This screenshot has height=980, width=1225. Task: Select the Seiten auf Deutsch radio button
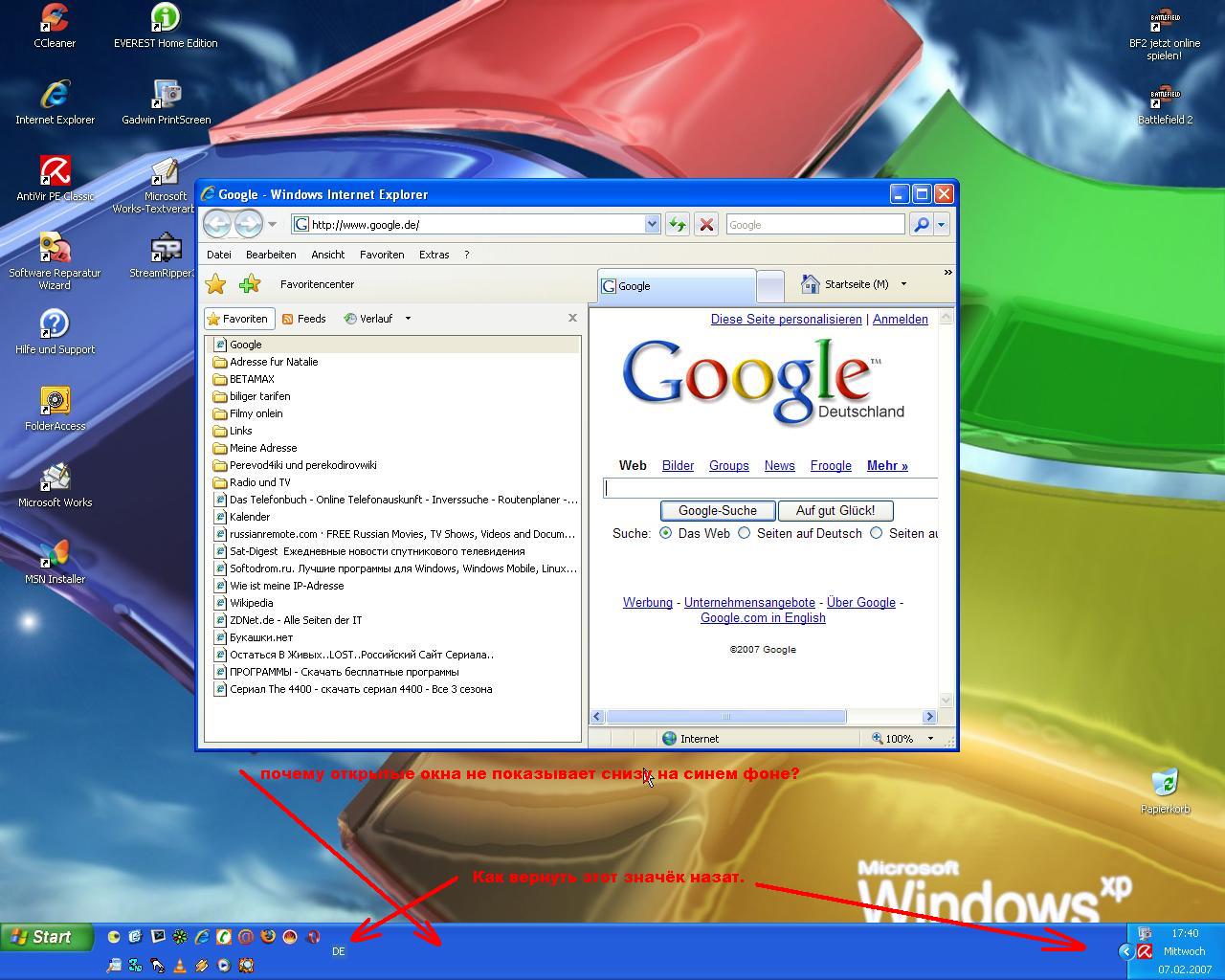click(744, 533)
